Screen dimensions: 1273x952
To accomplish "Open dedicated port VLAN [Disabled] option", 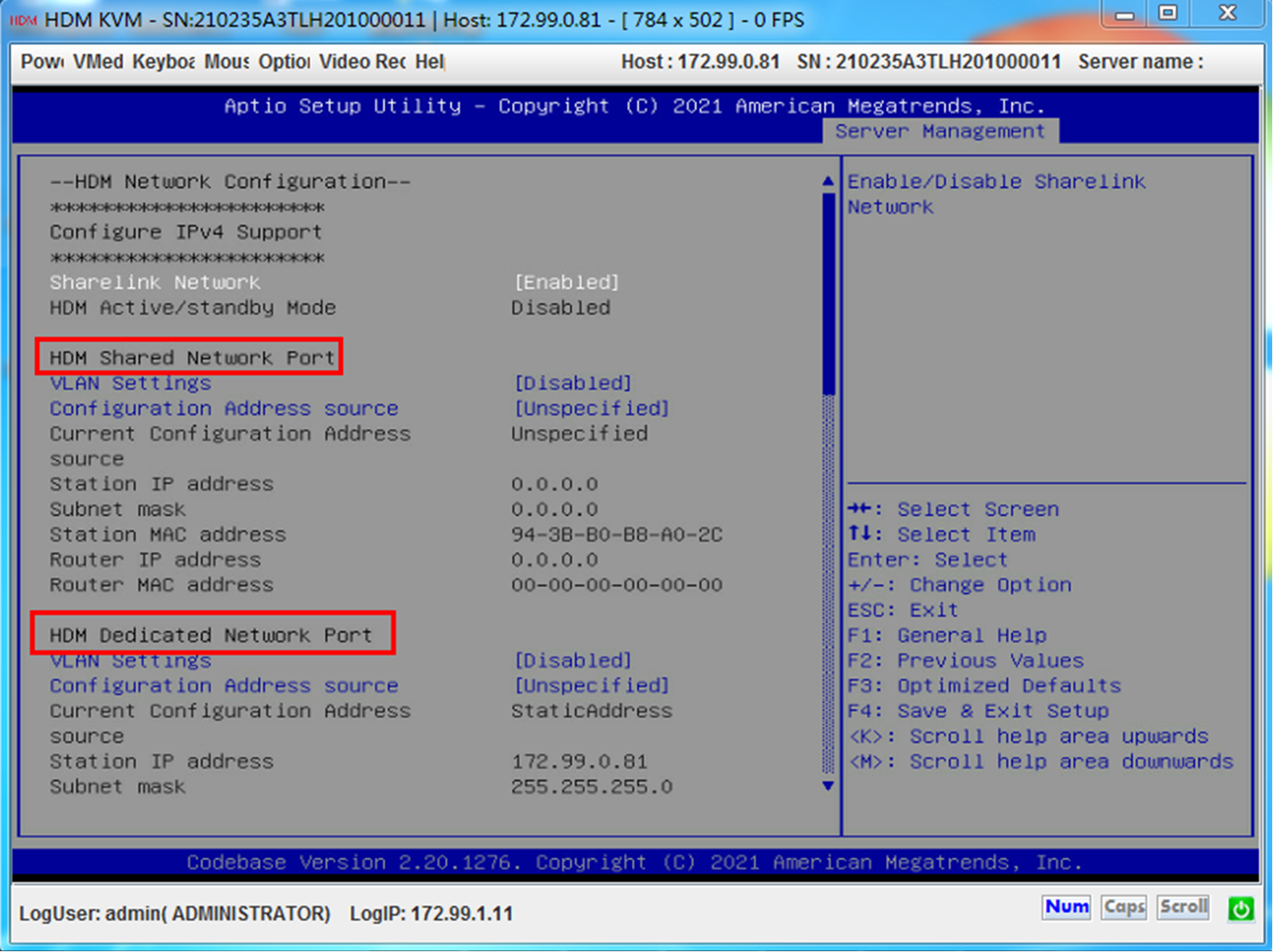I will click(573, 661).
